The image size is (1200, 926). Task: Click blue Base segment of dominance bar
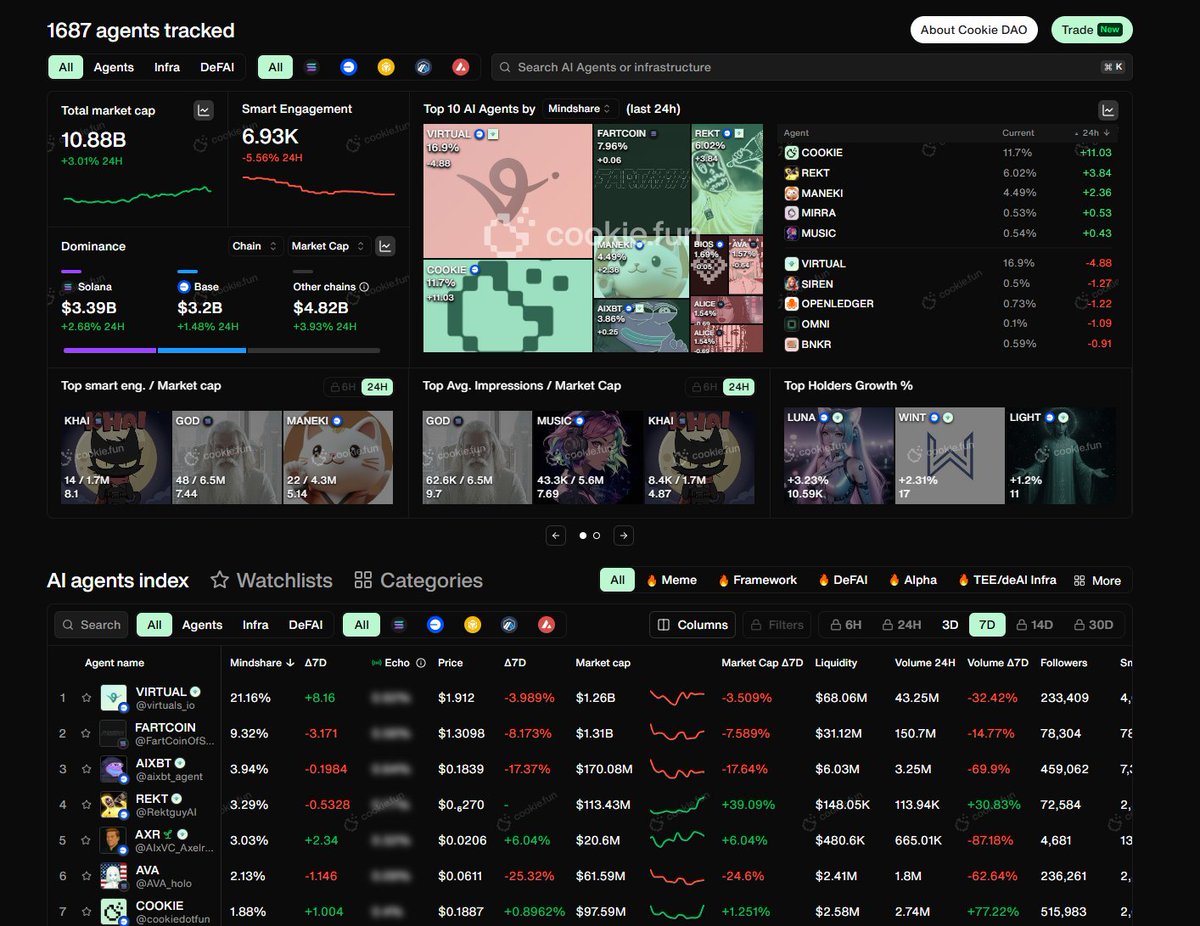[x=202, y=350]
